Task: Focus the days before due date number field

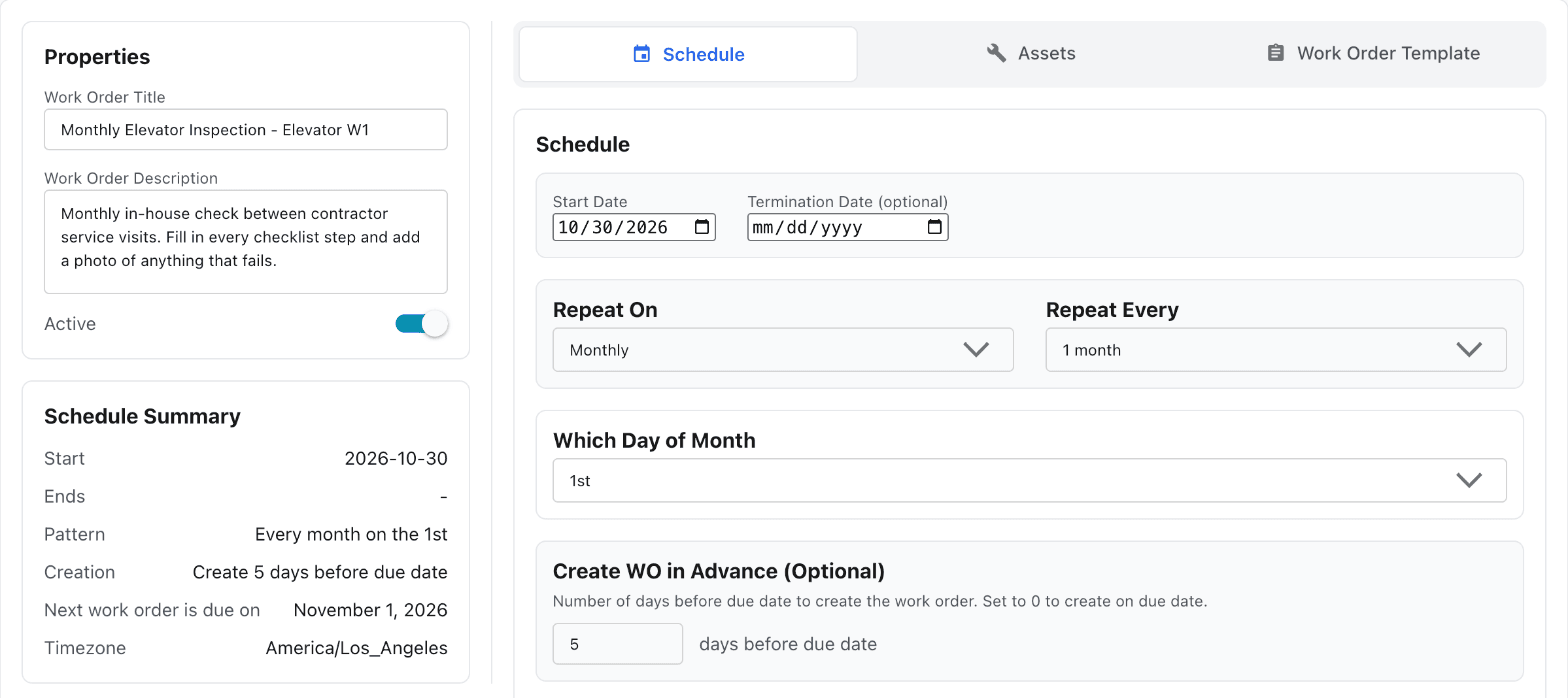Action: click(618, 644)
